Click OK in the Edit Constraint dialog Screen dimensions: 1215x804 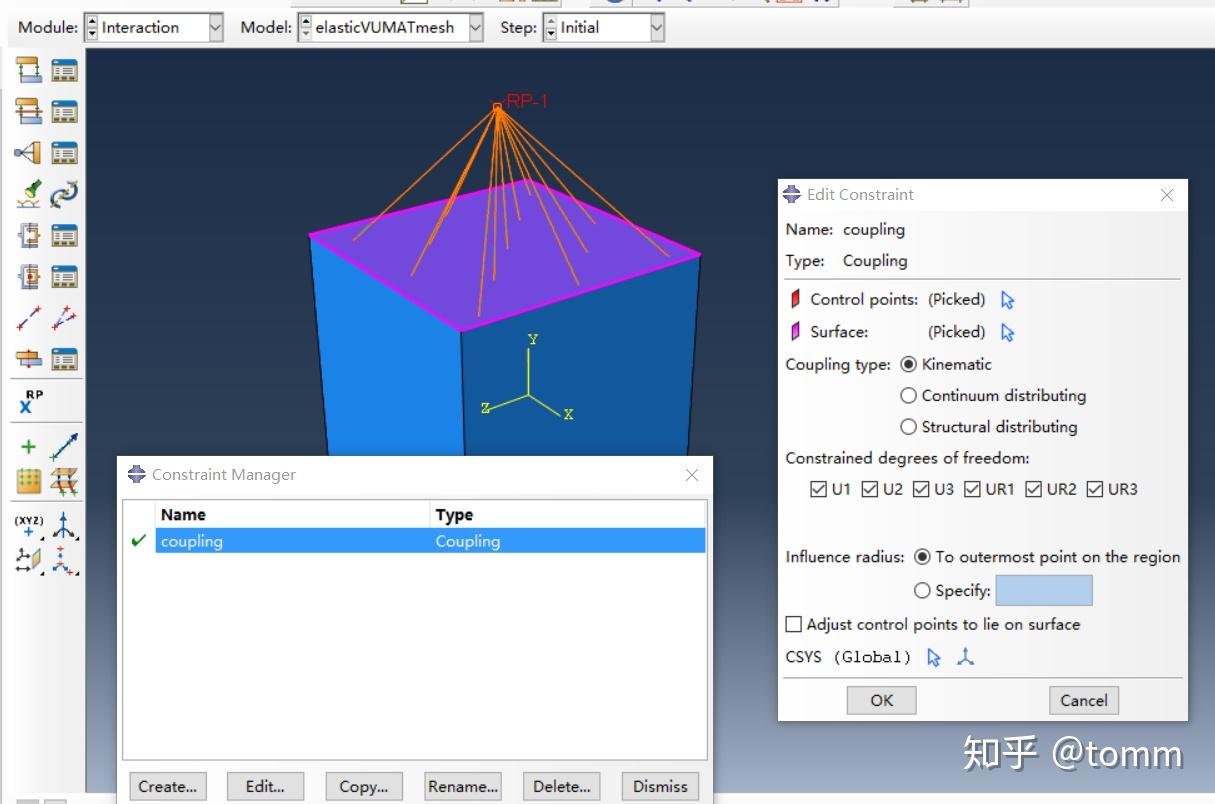[880, 700]
